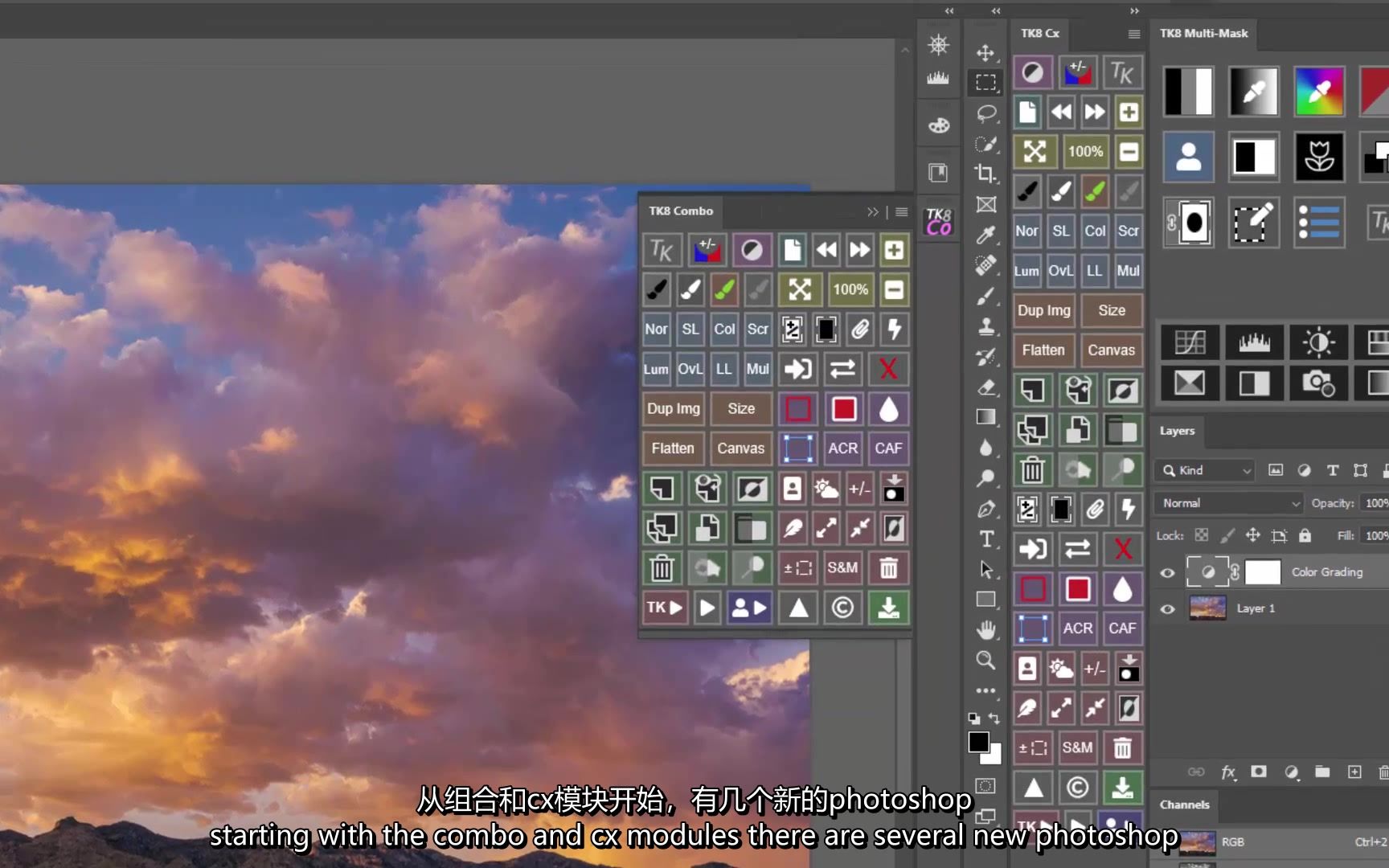Image resolution: width=1389 pixels, height=868 pixels.
Task: Collapse the tools column with double chevron
Action: click(996, 11)
